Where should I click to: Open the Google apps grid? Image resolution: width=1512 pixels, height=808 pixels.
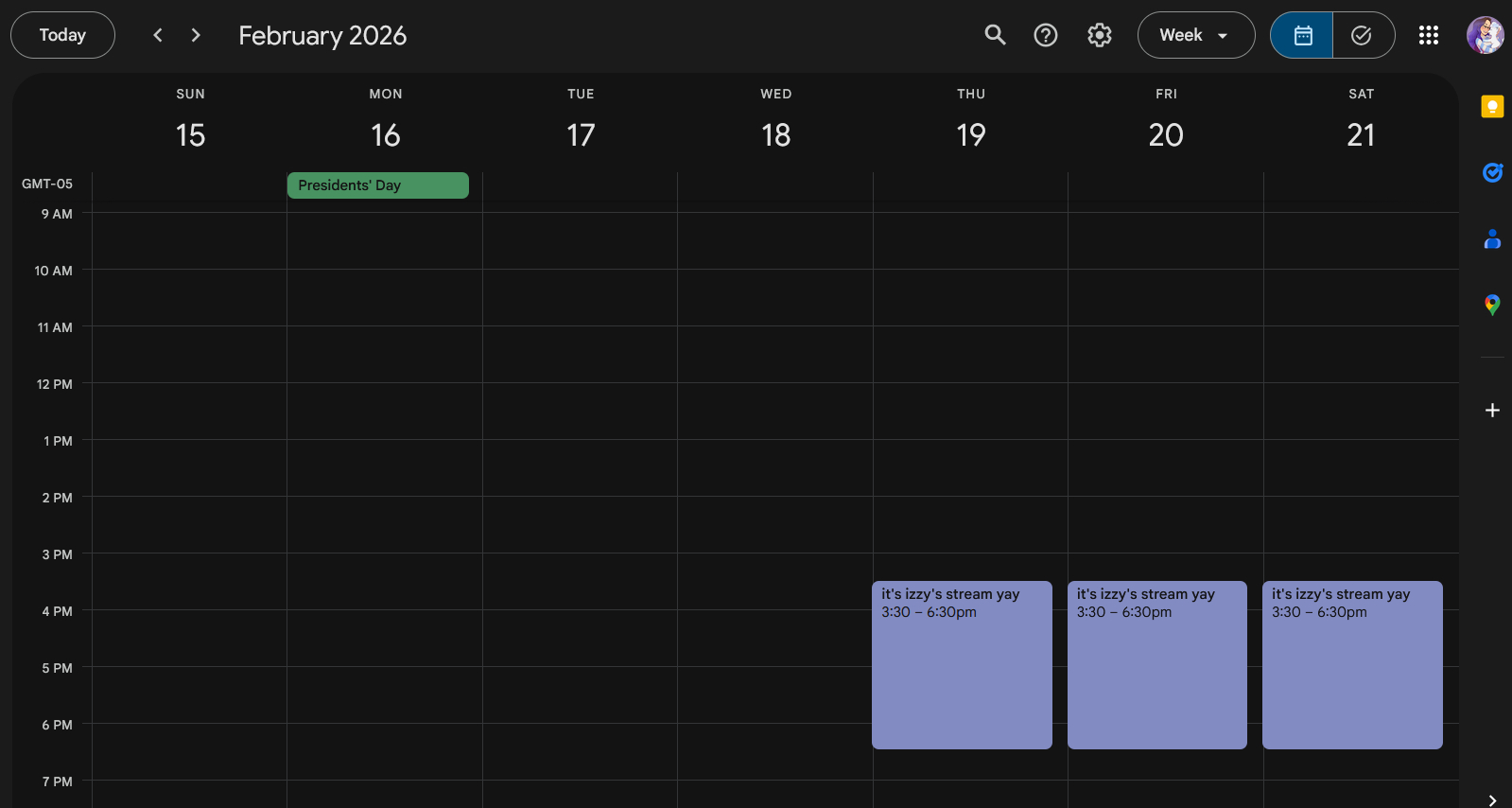[x=1428, y=35]
